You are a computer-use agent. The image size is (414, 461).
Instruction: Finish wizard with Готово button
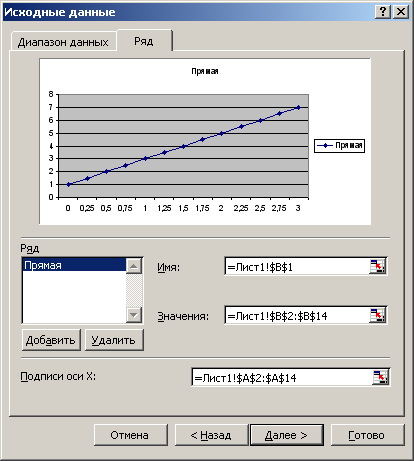tap(367, 435)
